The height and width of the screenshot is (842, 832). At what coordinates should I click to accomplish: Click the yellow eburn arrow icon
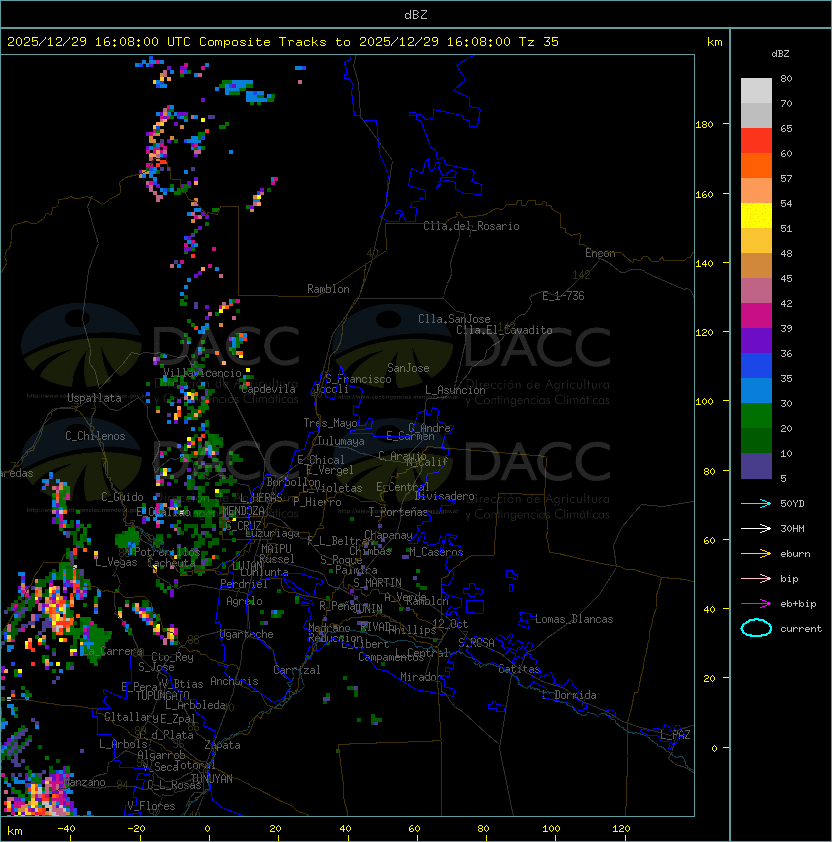756,554
